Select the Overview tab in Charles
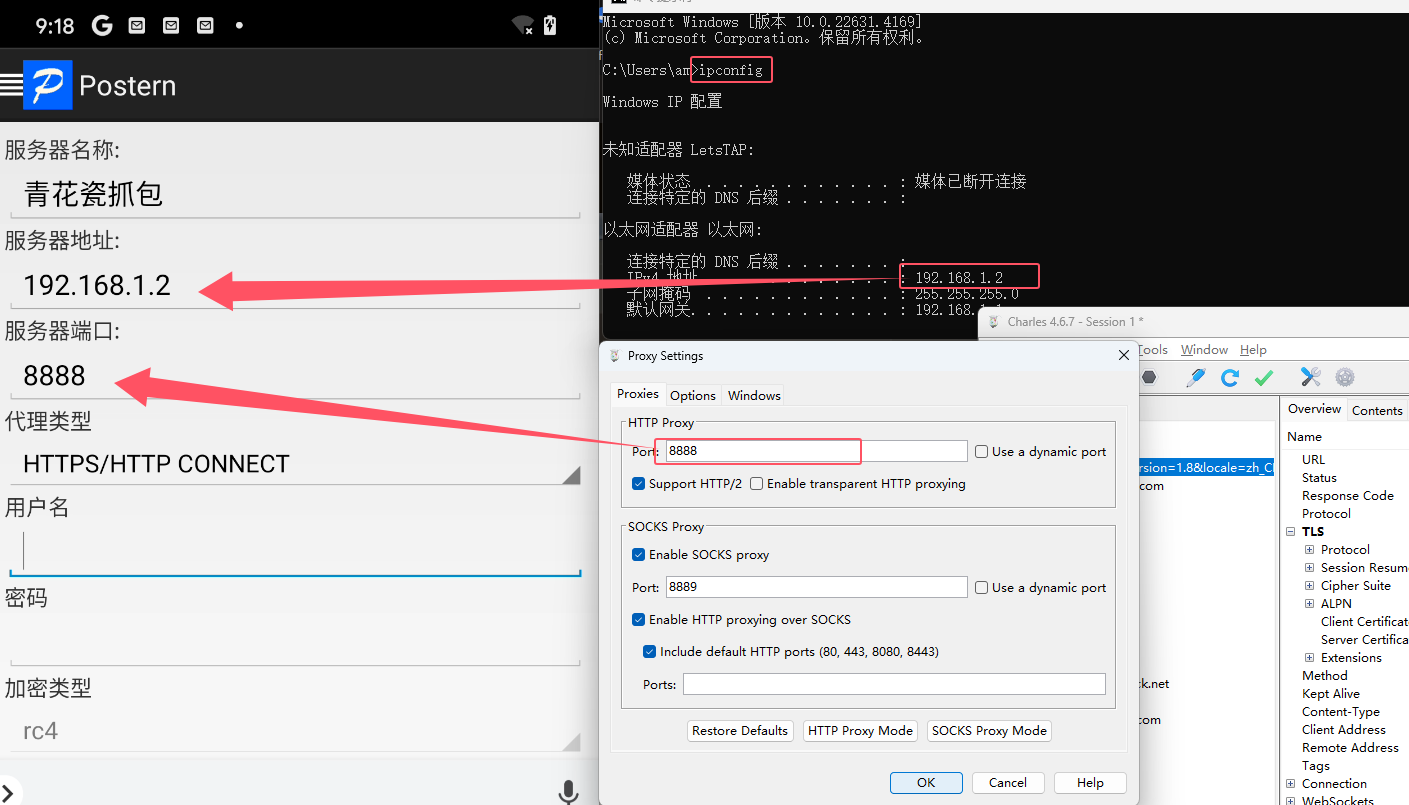Screen dimensions: 1409x805 1314,409
